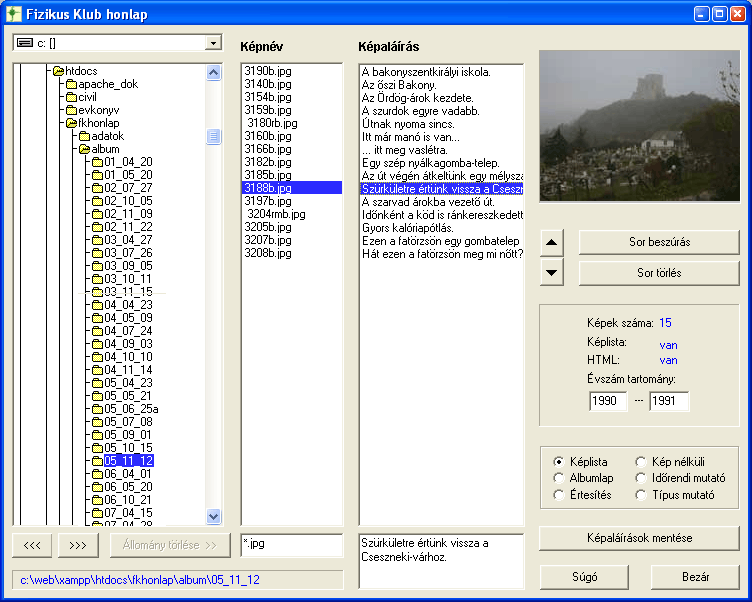Select the Képlista radio button

tap(558, 462)
